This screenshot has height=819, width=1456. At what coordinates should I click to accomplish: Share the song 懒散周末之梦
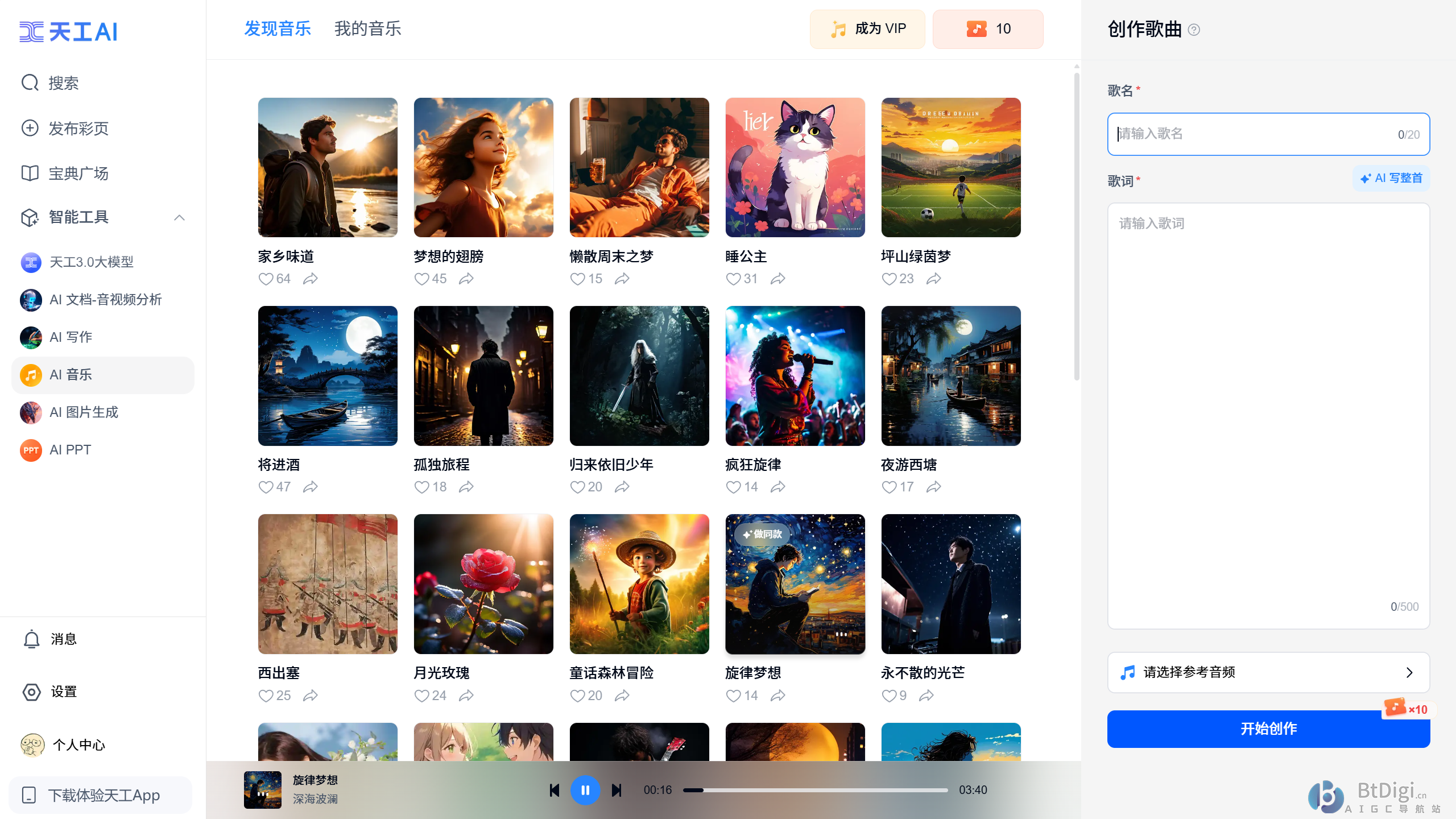click(x=622, y=279)
